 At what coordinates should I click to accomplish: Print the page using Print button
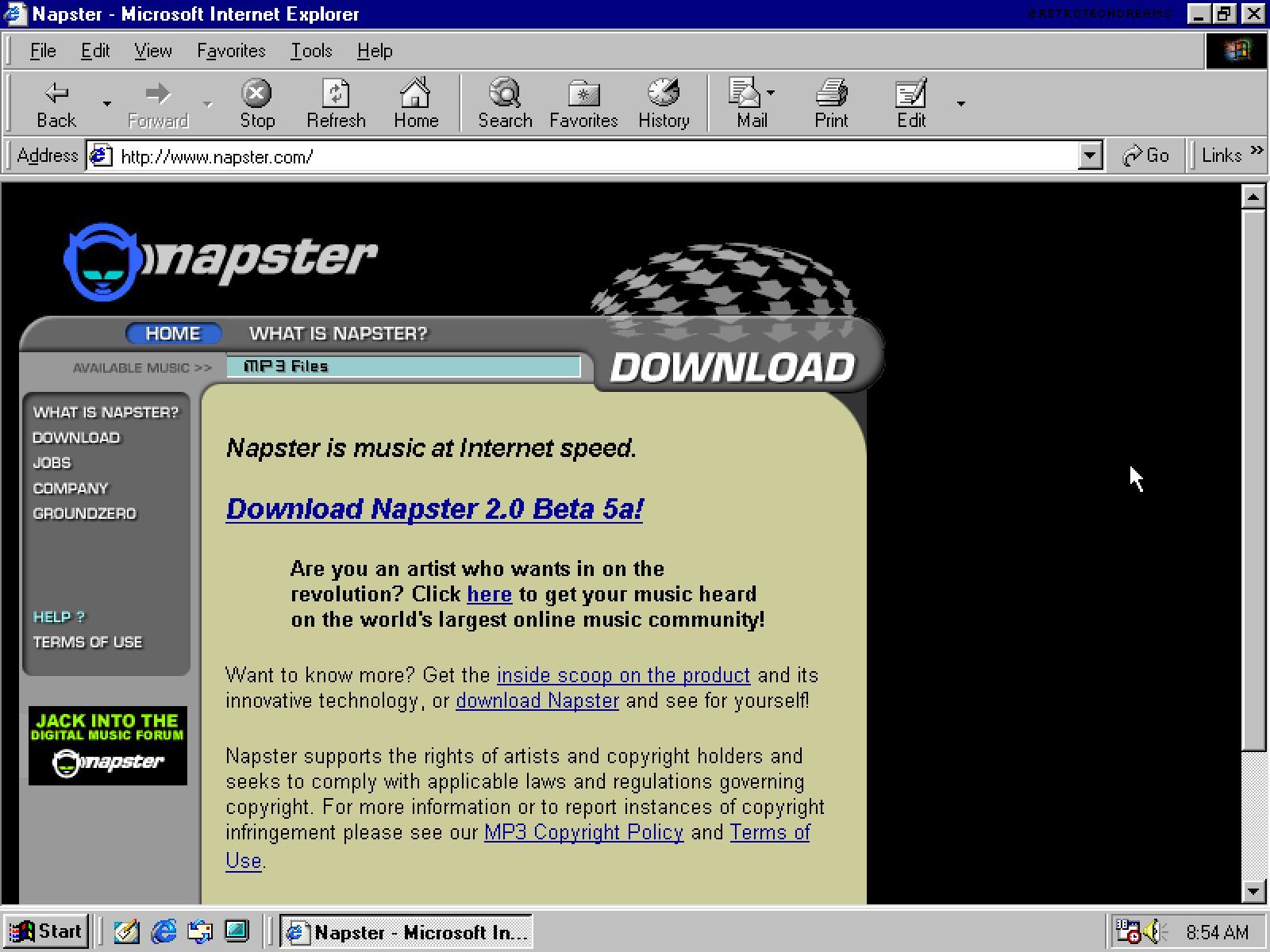831,104
